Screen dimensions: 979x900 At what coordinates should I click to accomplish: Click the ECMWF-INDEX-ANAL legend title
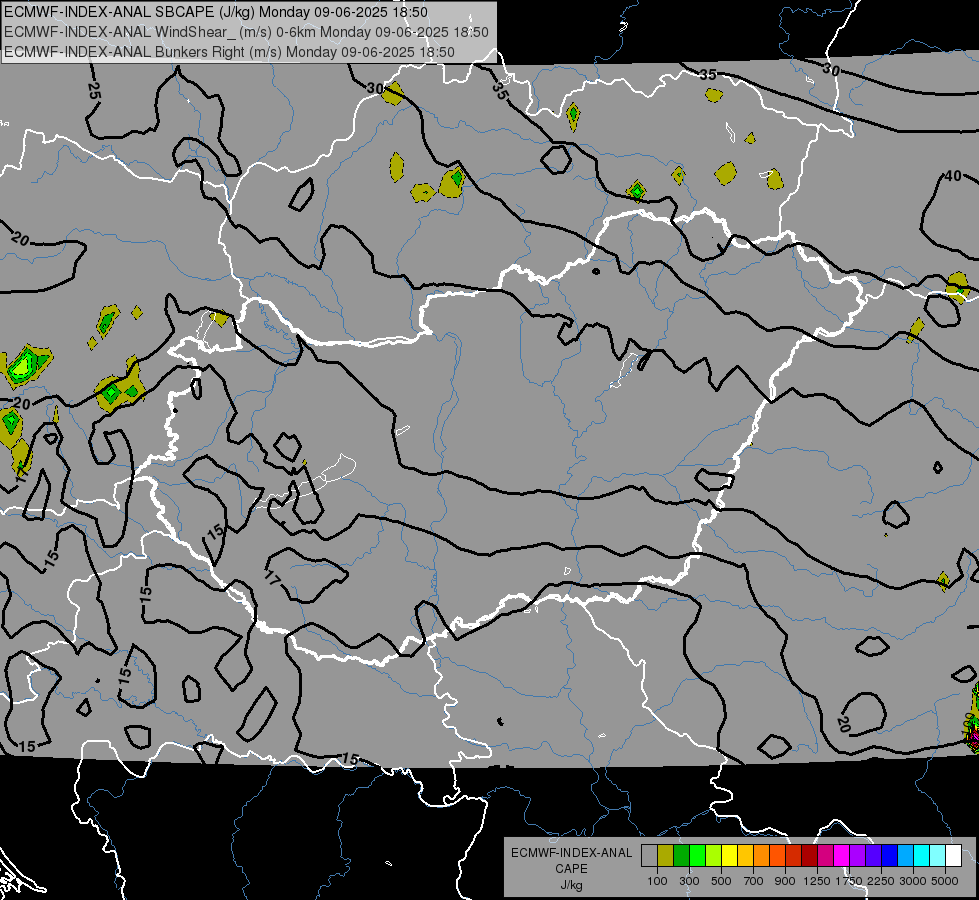(571, 853)
